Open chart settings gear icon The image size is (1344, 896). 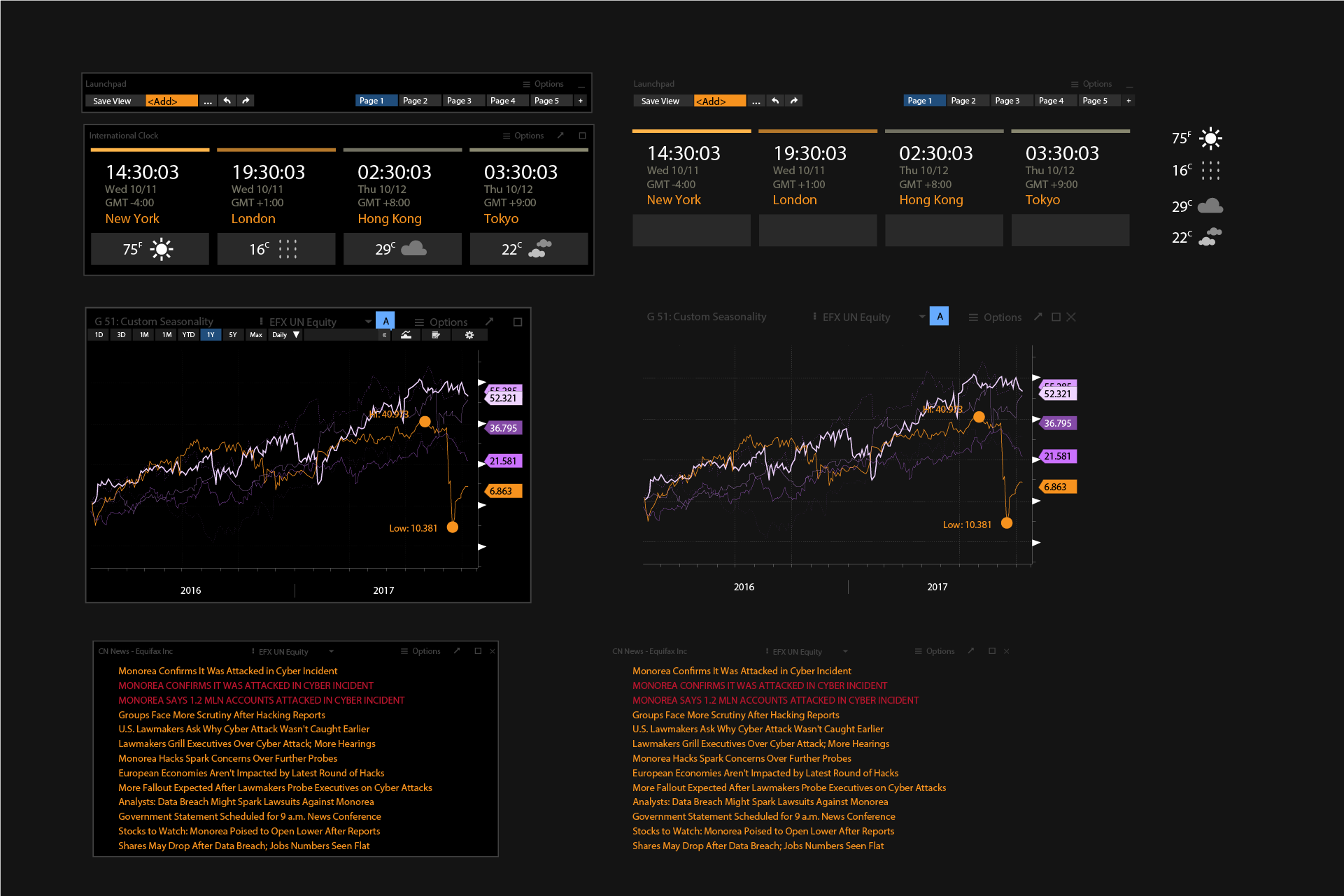(x=469, y=335)
